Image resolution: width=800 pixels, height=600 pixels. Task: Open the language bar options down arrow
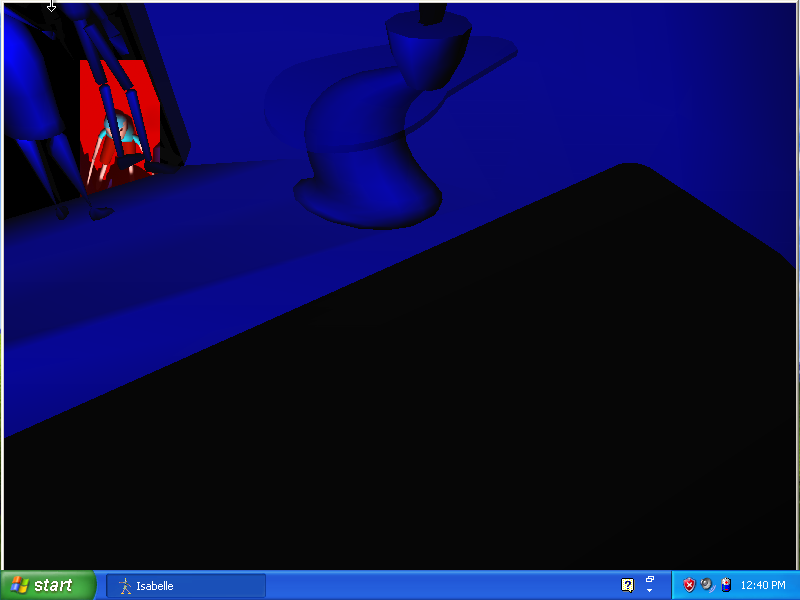click(649, 591)
